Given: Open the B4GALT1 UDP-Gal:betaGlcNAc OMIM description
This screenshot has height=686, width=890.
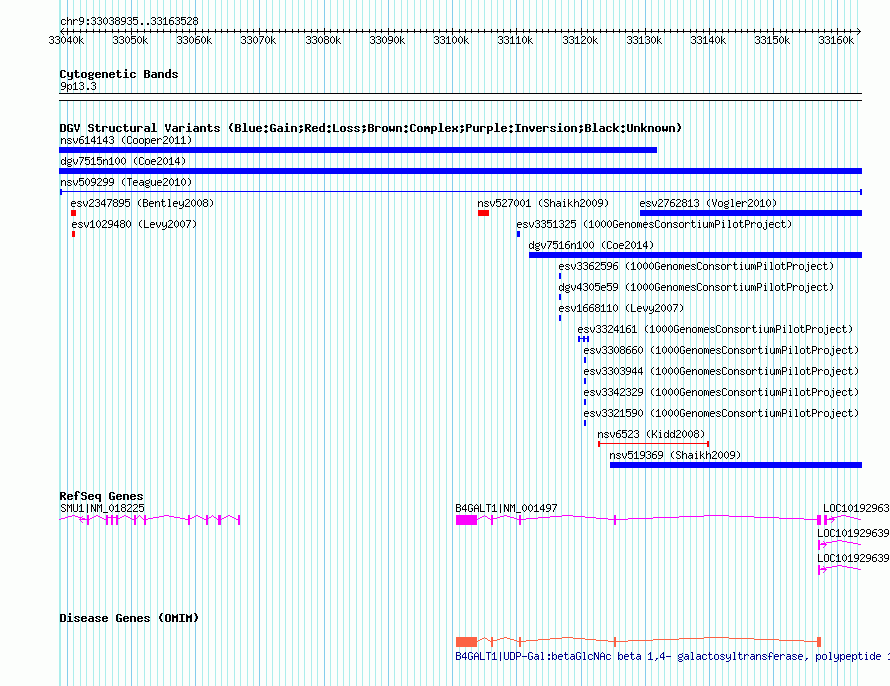Looking at the screenshot, I should pyautogui.click(x=673, y=656).
